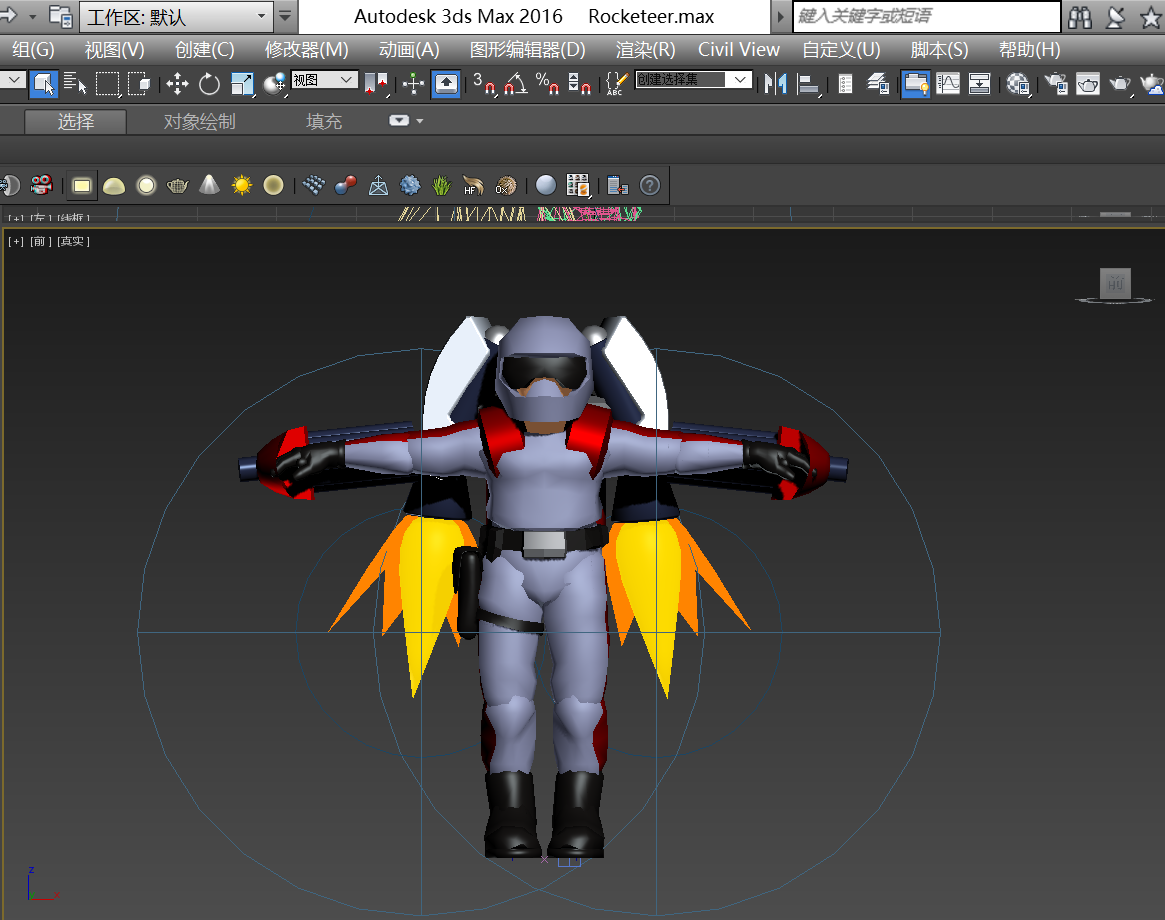Screen dimensions: 1165x920
Task: Open the favorites star icon
Action: click(x=1151, y=16)
